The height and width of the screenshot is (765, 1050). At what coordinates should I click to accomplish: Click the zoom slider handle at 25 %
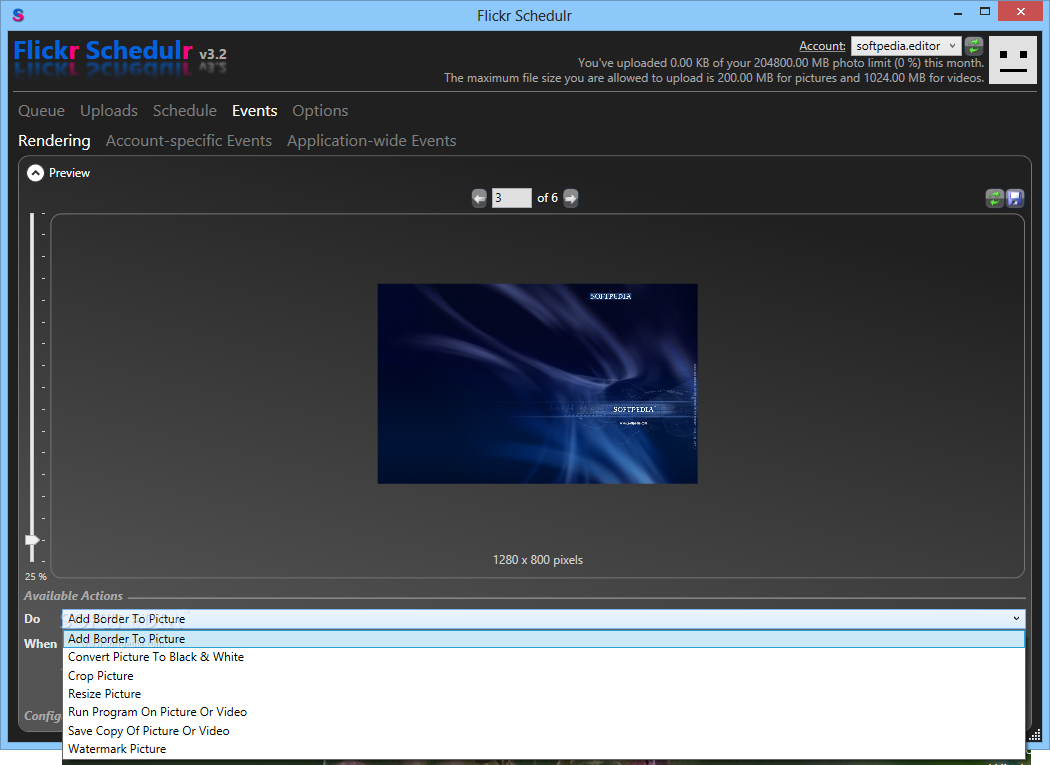point(32,540)
